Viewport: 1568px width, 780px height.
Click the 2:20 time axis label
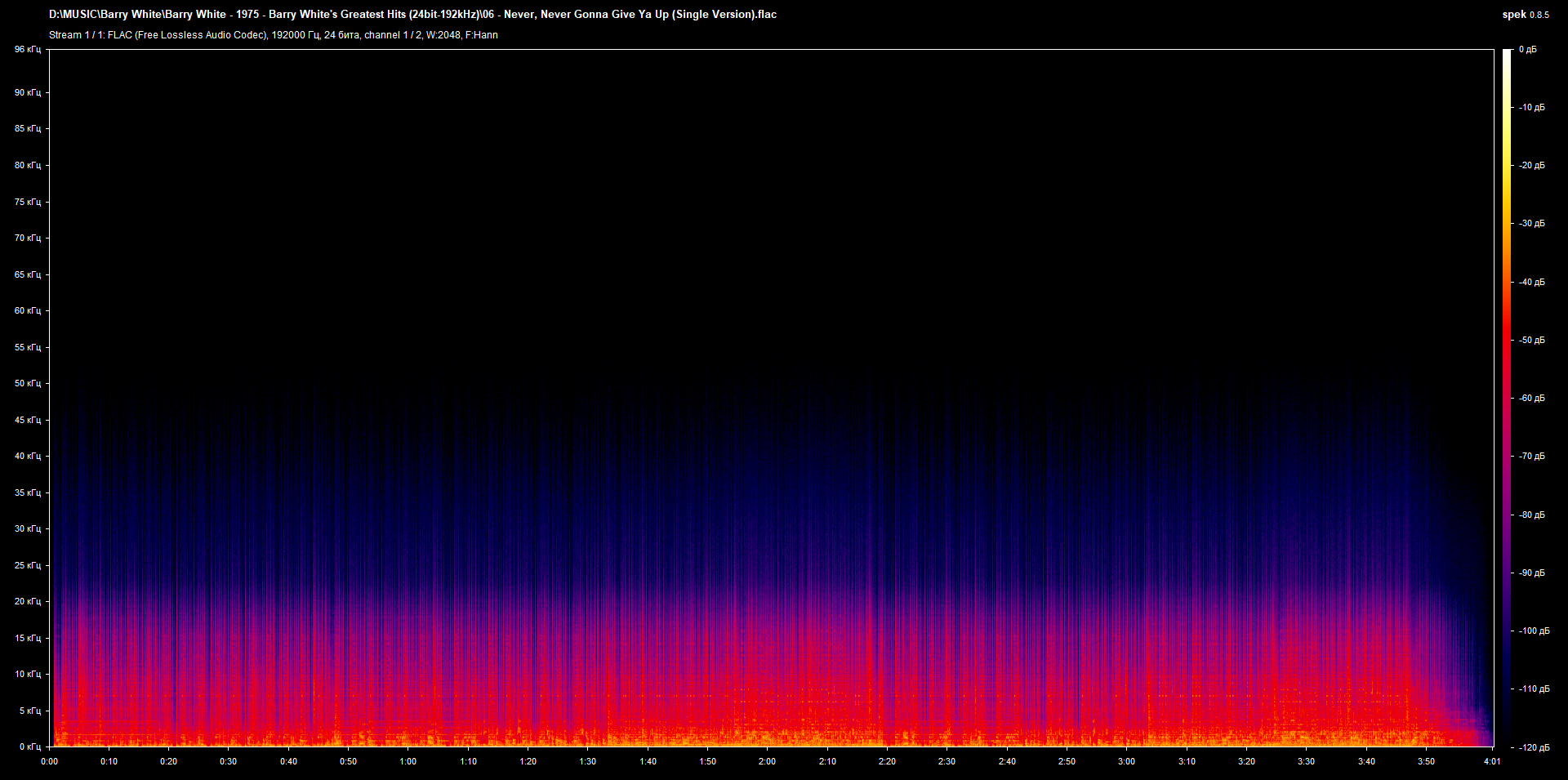[x=887, y=761]
